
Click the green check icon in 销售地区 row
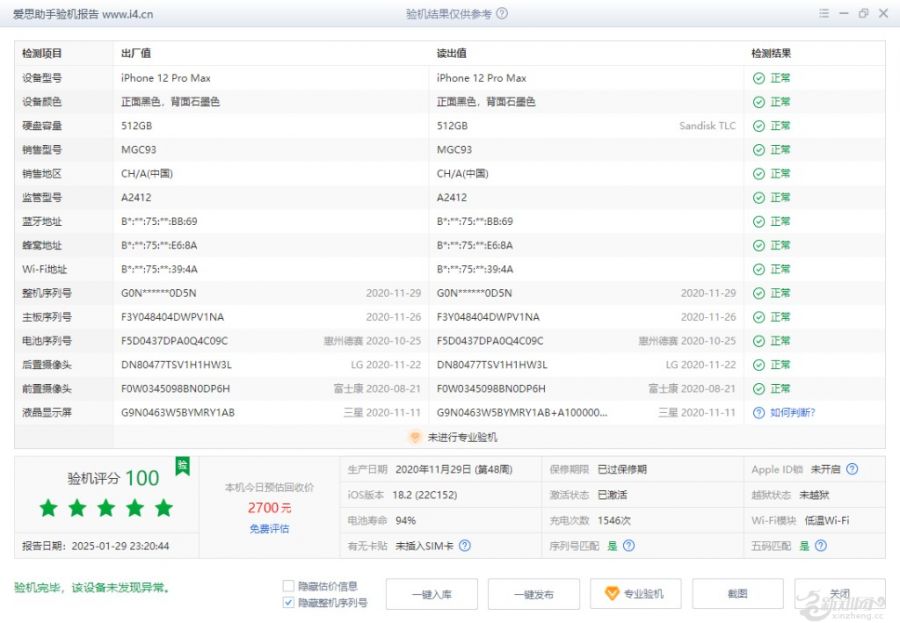coord(759,174)
